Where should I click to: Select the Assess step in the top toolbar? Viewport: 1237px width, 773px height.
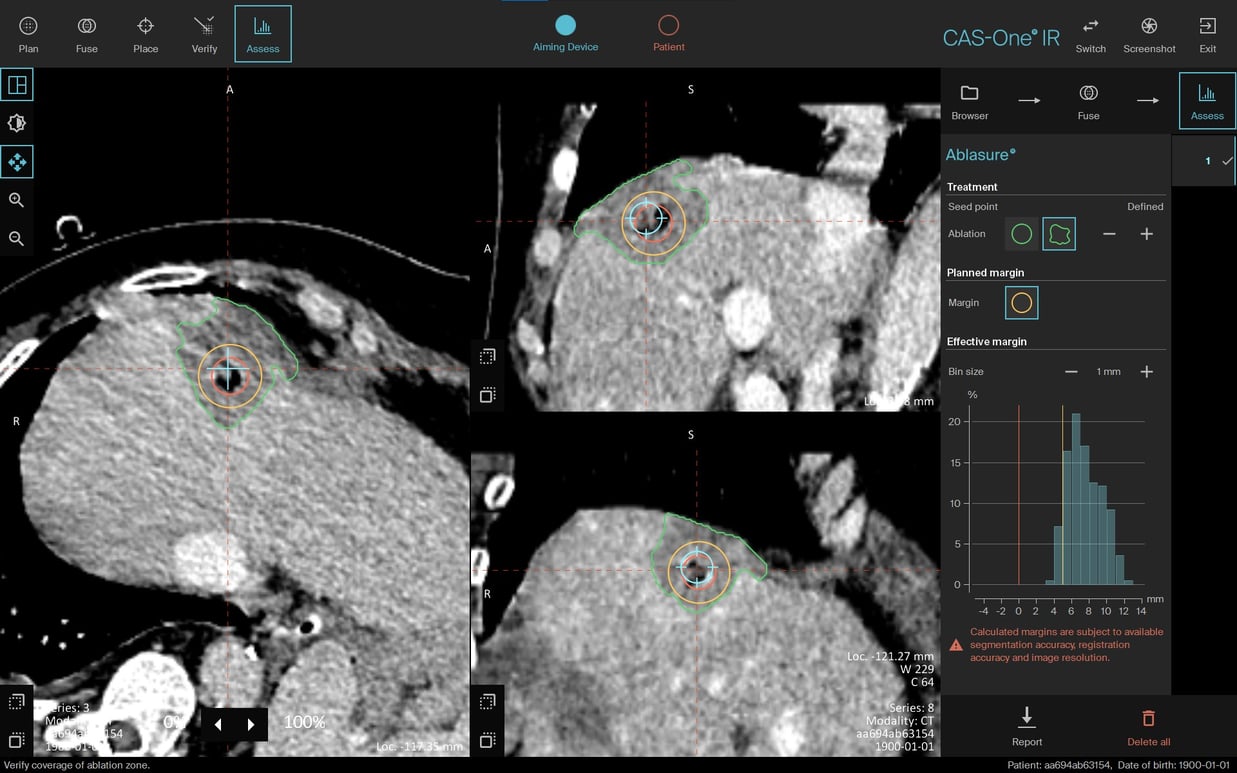[x=263, y=34]
